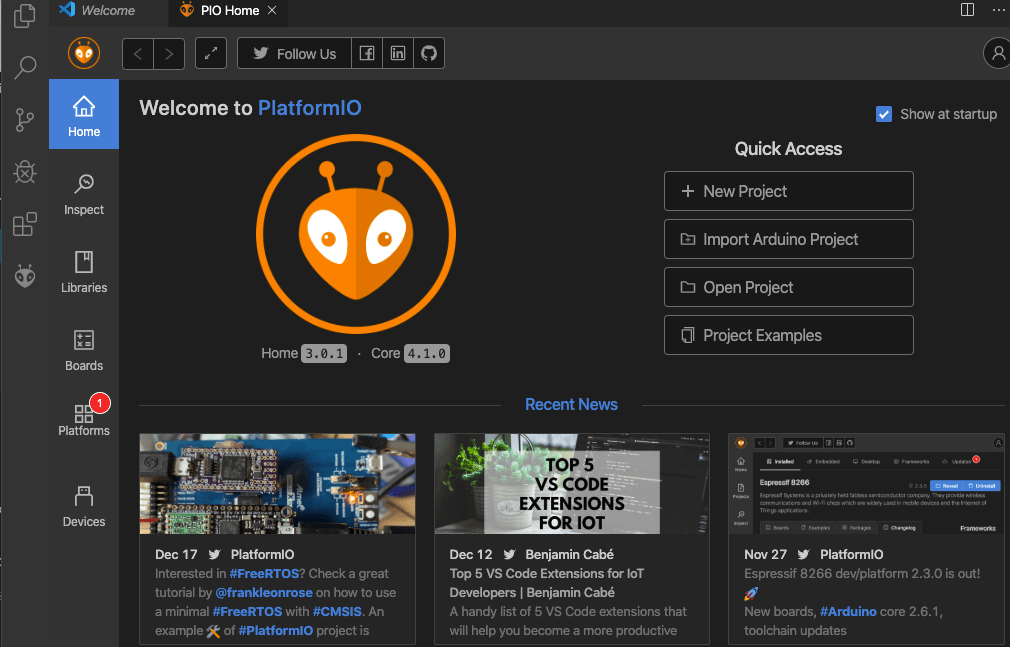Uncheck Show at startup checkbox
This screenshot has width=1010, height=647.
[884, 114]
